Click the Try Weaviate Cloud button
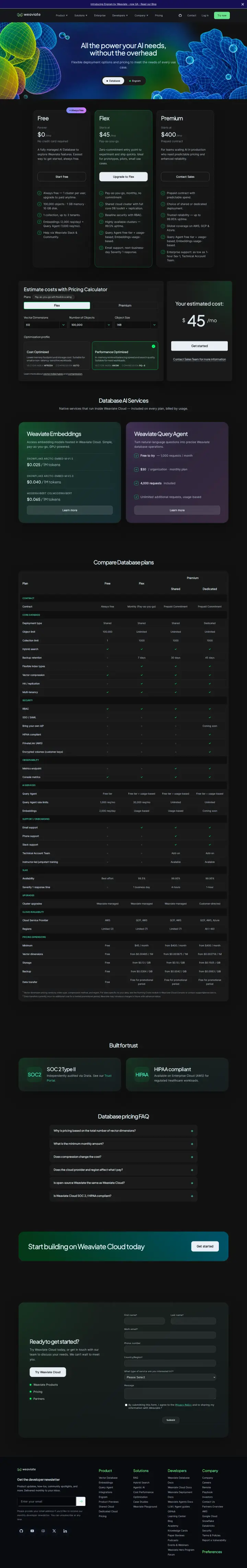The width and height of the screenshot is (247, 1568). 48,1372
